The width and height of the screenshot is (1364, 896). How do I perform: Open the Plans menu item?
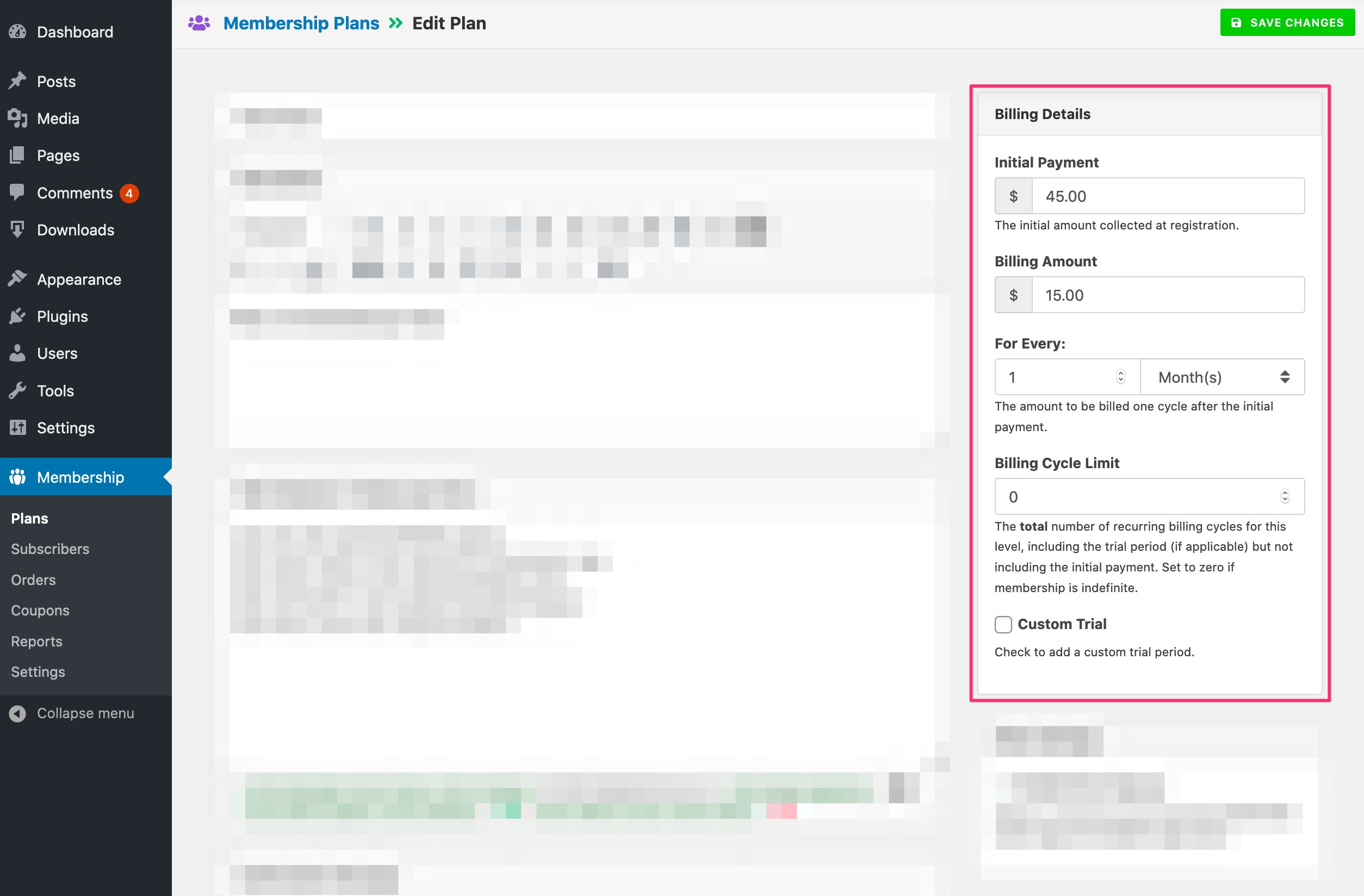[x=29, y=518]
